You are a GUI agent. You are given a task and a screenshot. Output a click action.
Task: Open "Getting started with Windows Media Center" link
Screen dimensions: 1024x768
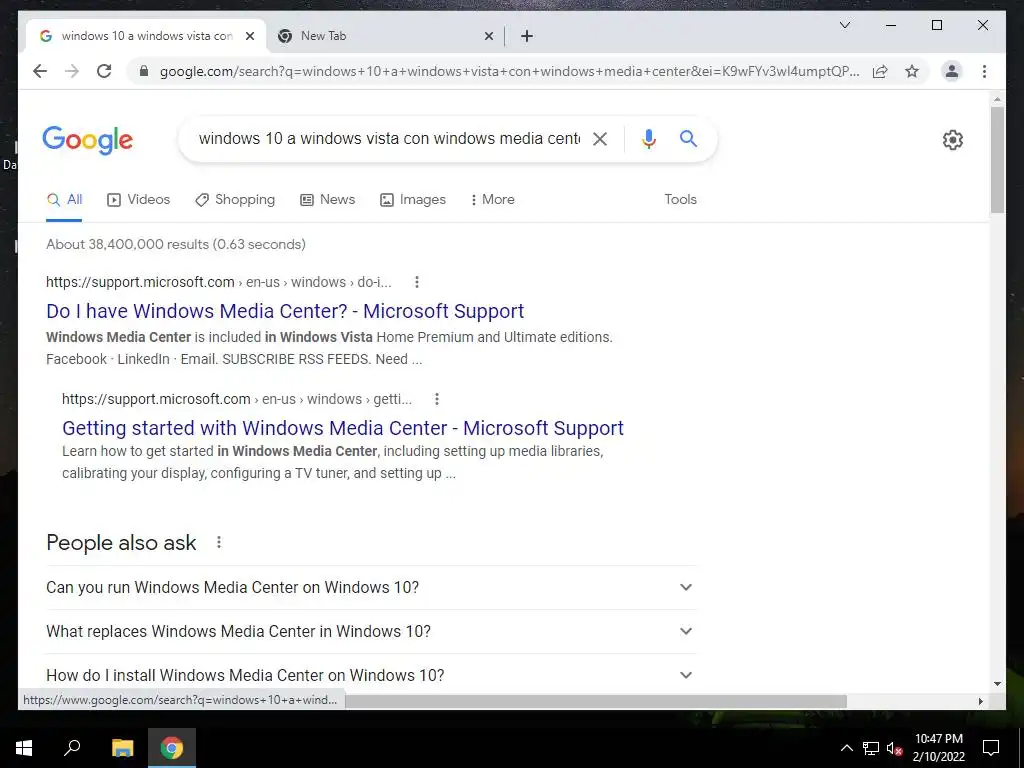click(x=343, y=428)
